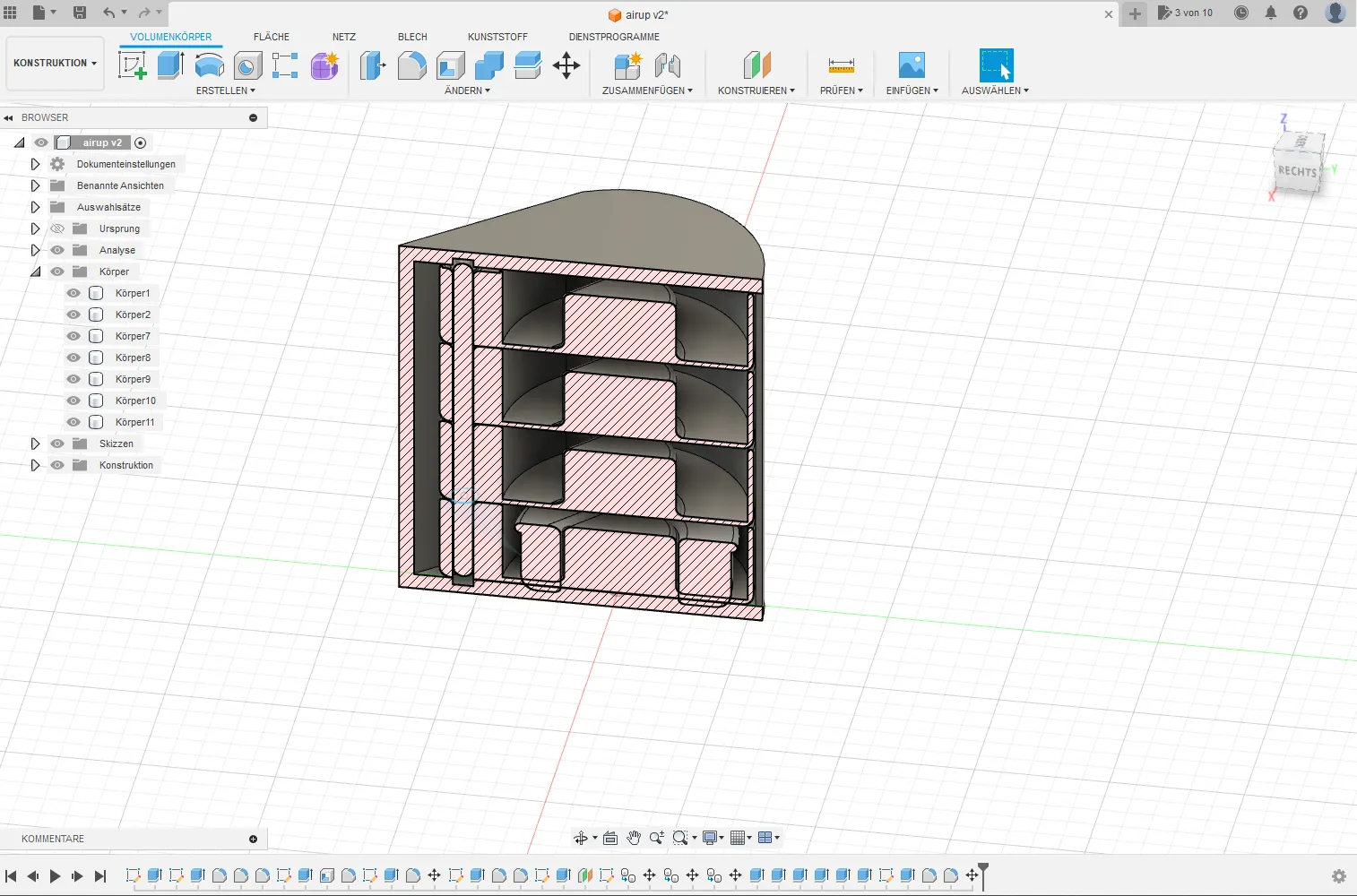1357x896 pixels.
Task: Select the Extrude tool icon
Action: pos(170,65)
